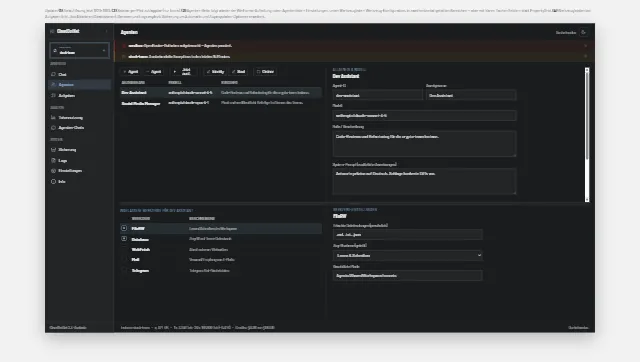640x362 pixels.
Task: Open Einstellungen in the sidebar
Action: pyautogui.click(x=80, y=171)
